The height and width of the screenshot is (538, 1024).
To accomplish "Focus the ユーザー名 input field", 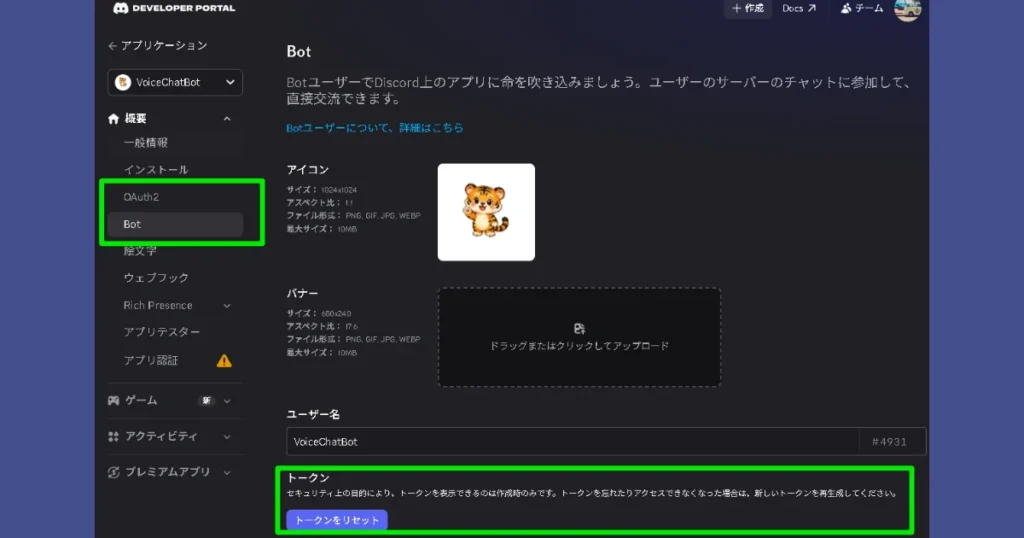I will [x=572, y=442].
